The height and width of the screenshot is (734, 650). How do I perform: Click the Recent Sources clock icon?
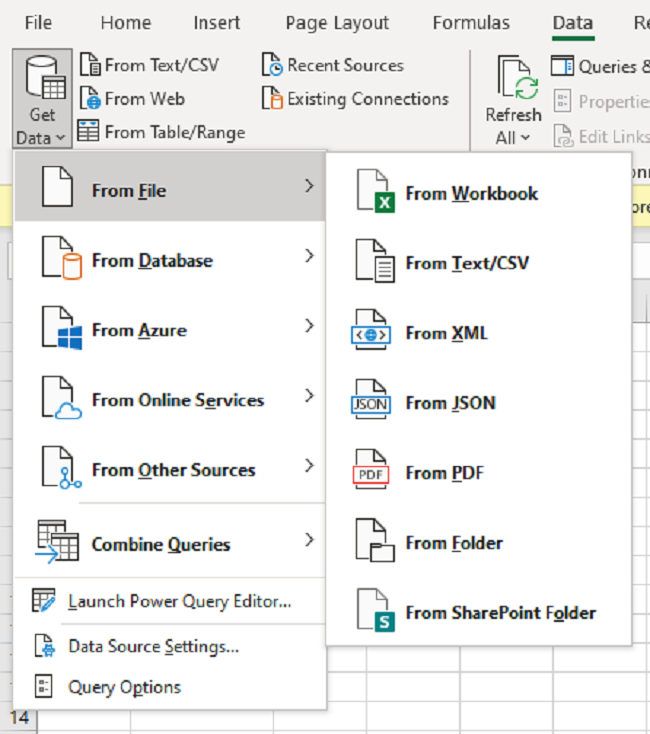pyautogui.click(x=272, y=66)
